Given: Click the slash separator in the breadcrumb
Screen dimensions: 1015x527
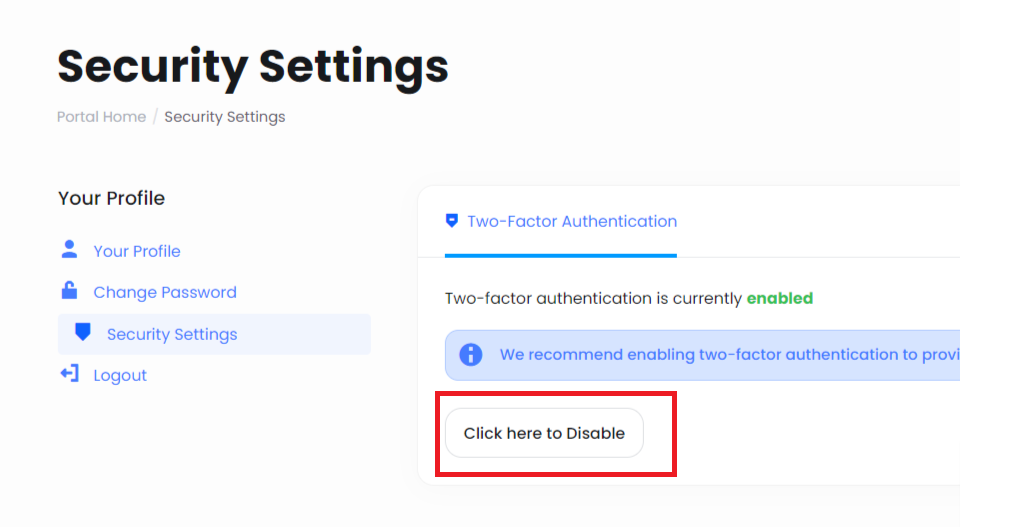Looking at the screenshot, I should click(155, 117).
